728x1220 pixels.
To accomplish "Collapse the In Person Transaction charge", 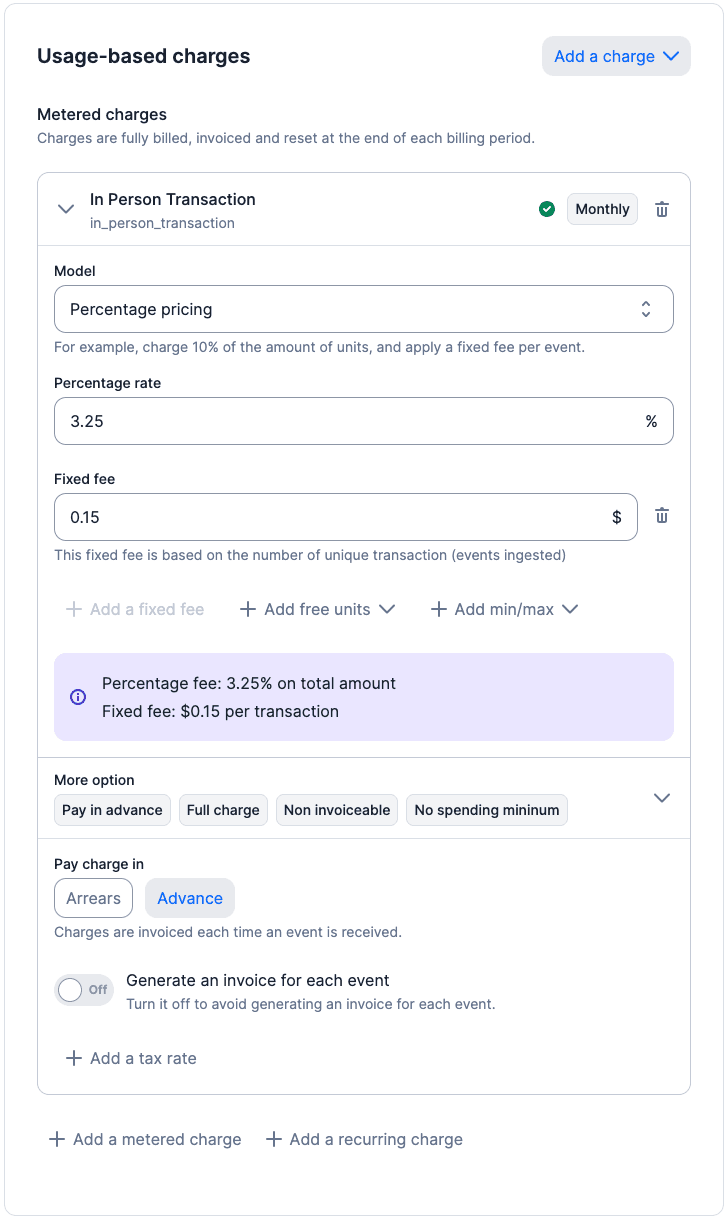I will click(x=66, y=209).
